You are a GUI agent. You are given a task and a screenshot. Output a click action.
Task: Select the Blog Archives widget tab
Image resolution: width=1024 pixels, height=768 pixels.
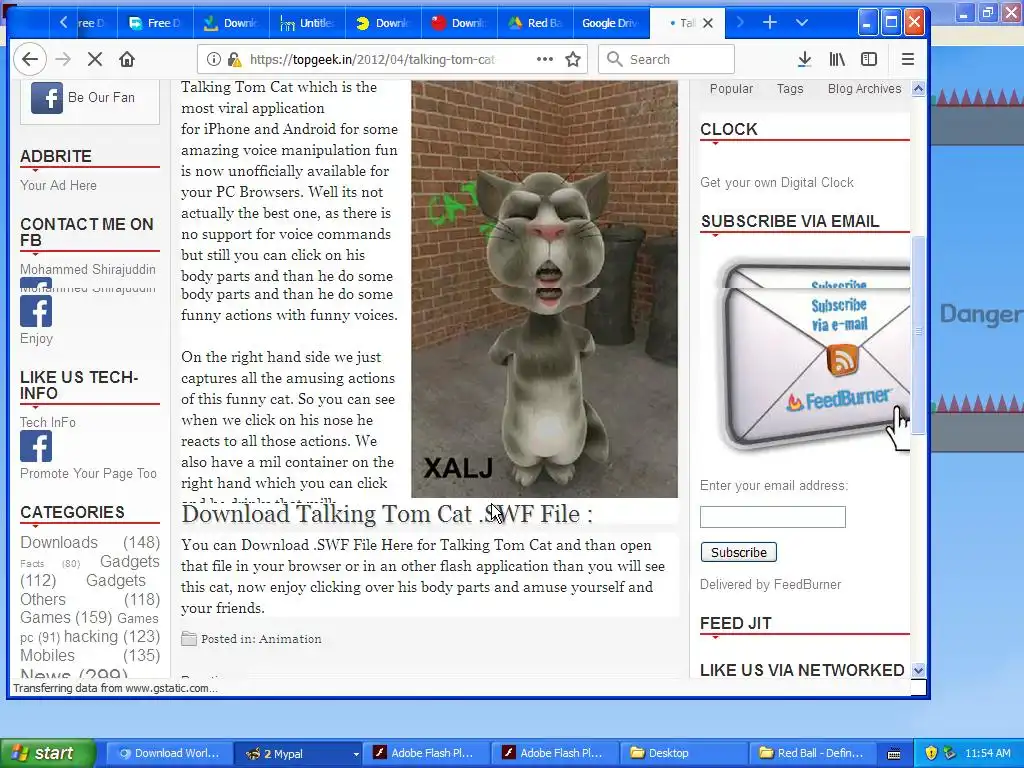pos(865,89)
